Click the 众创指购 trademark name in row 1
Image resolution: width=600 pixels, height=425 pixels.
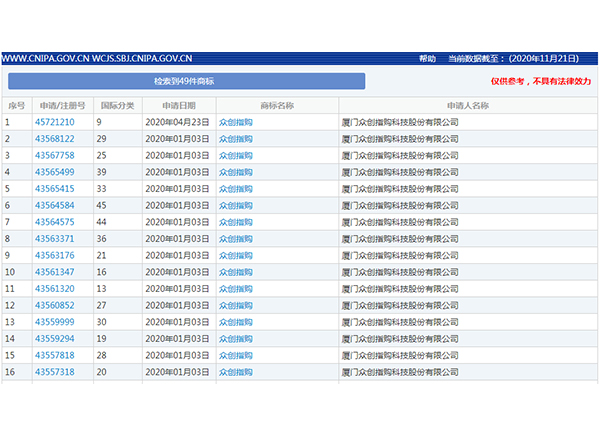pyautogui.click(x=236, y=123)
